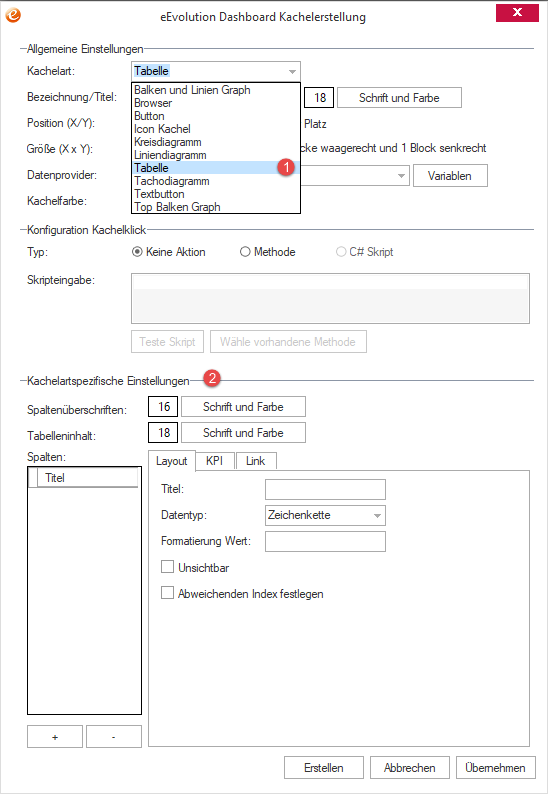Open Schrift und Farbe for Spaltenüberschriften

coord(243,407)
